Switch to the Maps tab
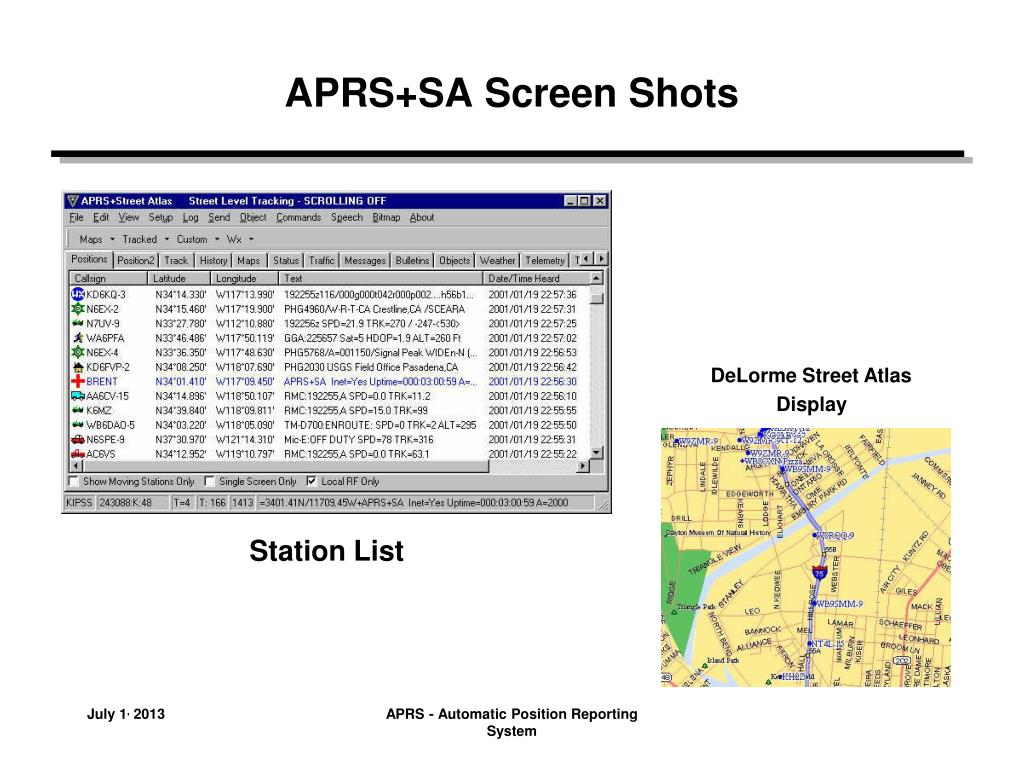The image size is (1024, 768). [x=248, y=261]
